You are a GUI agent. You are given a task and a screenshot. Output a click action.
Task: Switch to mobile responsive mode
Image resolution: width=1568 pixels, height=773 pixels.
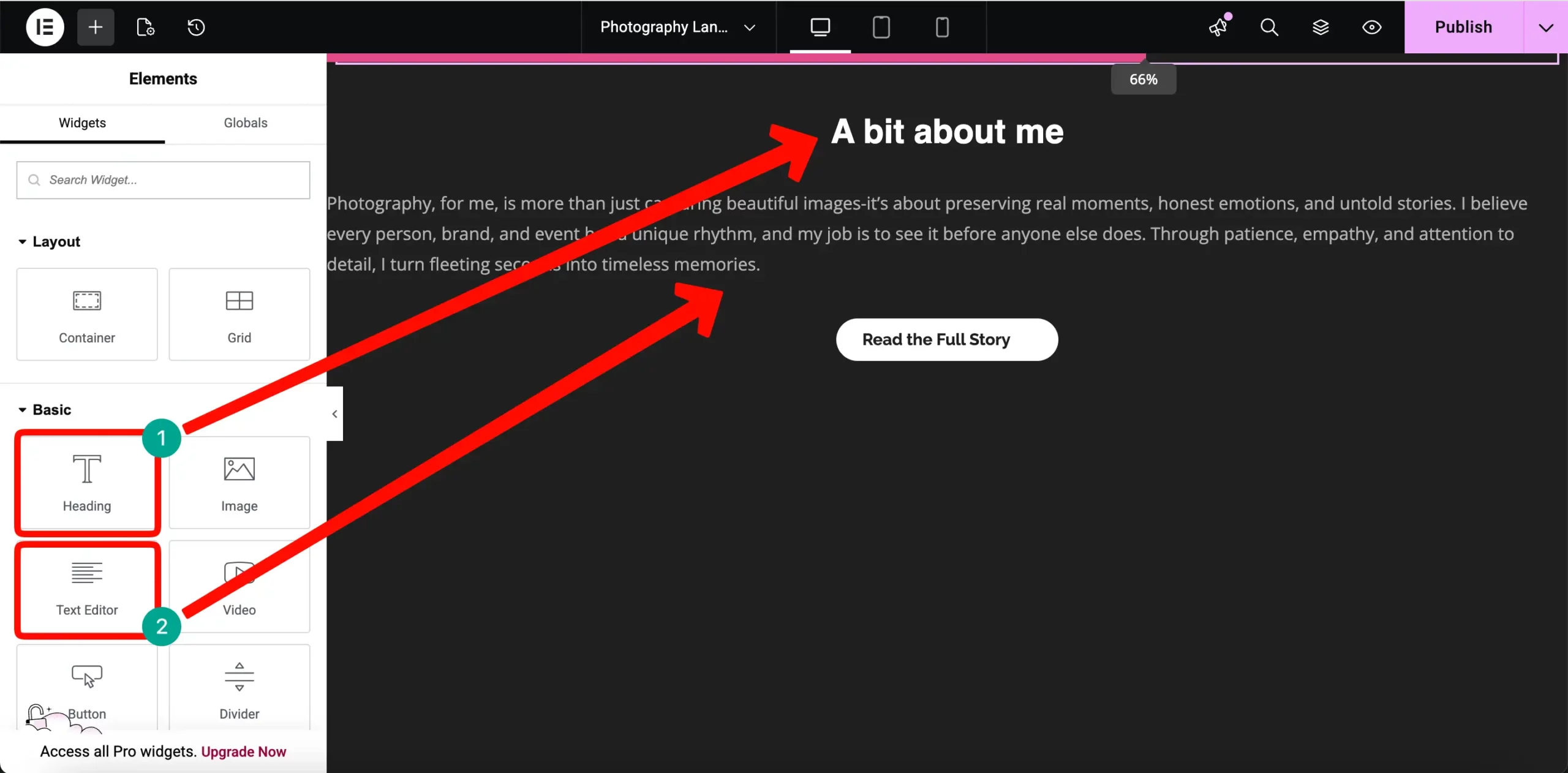[x=942, y=27]
